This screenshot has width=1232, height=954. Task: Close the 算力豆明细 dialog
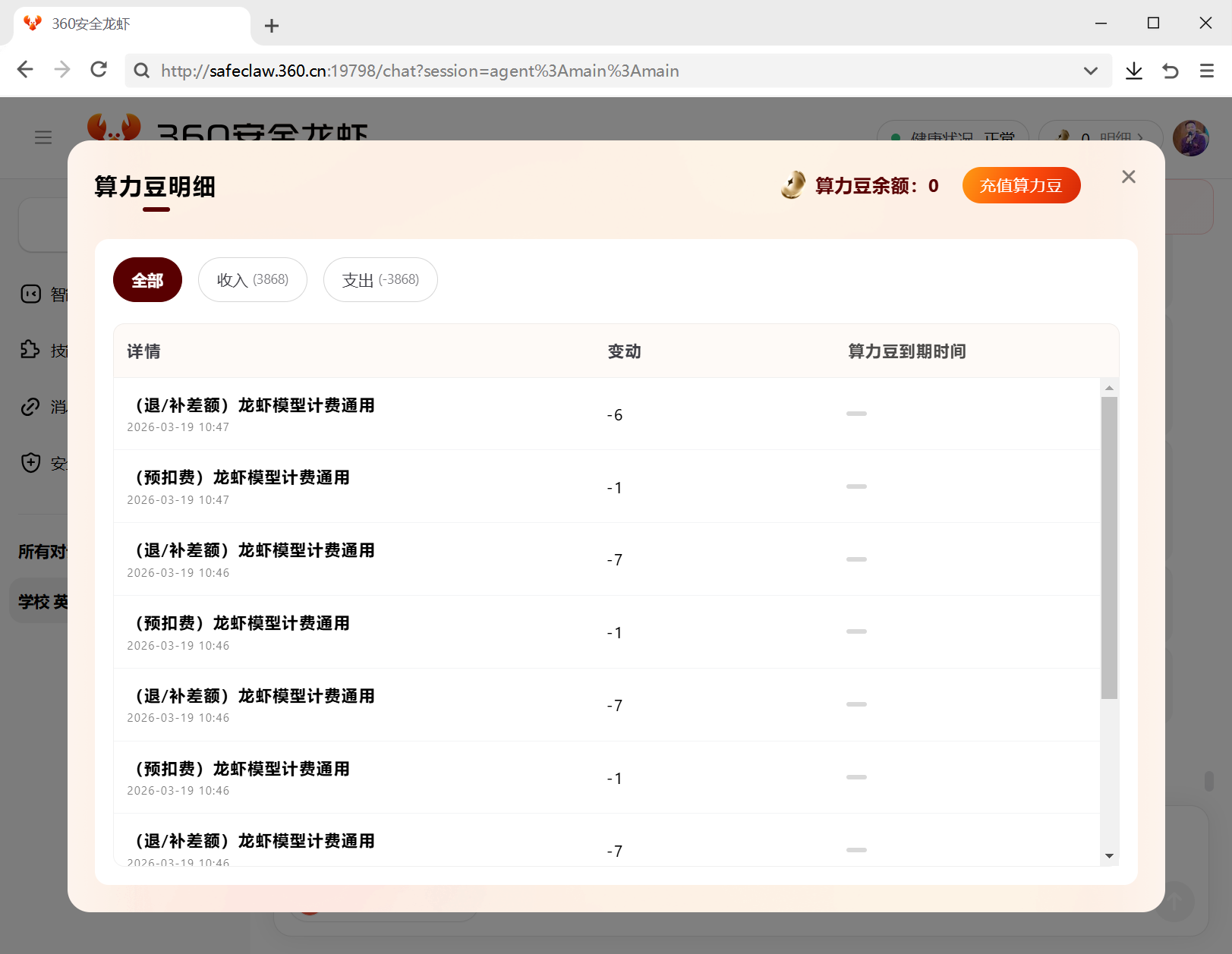(x=1129, y=177)
